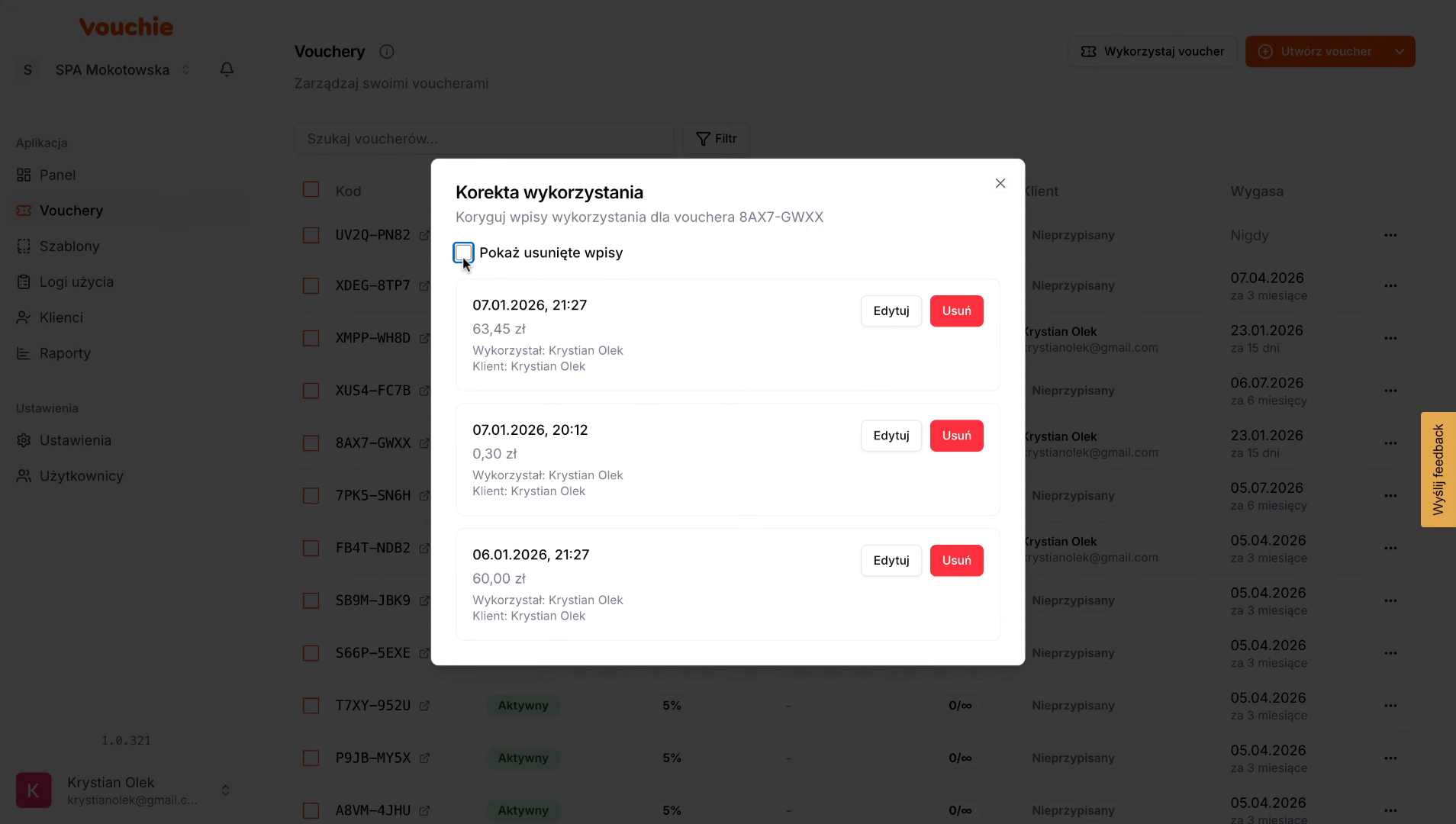Open external link icon for P9JB-MY5X
Viewport: 1456px width, 824px height.
point(424,758)
